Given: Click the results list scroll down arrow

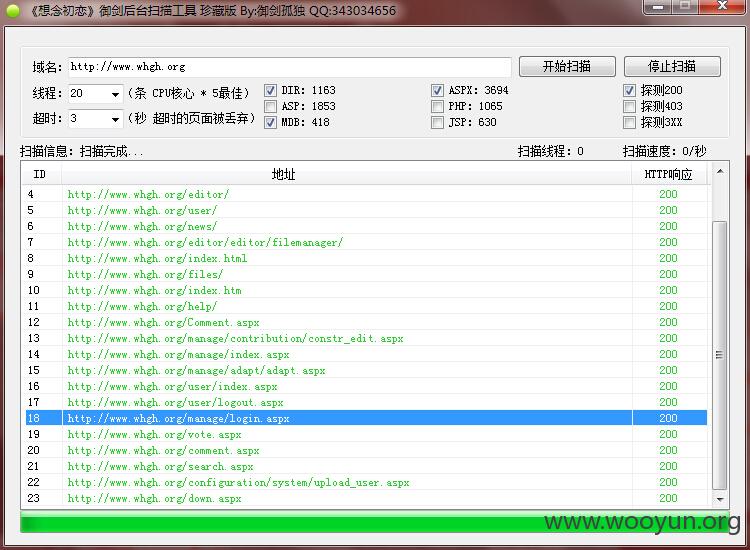Looking at the screenshot, I should point(720,499).
